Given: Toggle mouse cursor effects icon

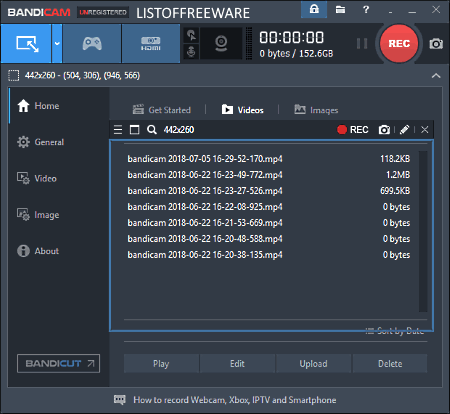Looking at the screenshot, I should coord(191,35).
